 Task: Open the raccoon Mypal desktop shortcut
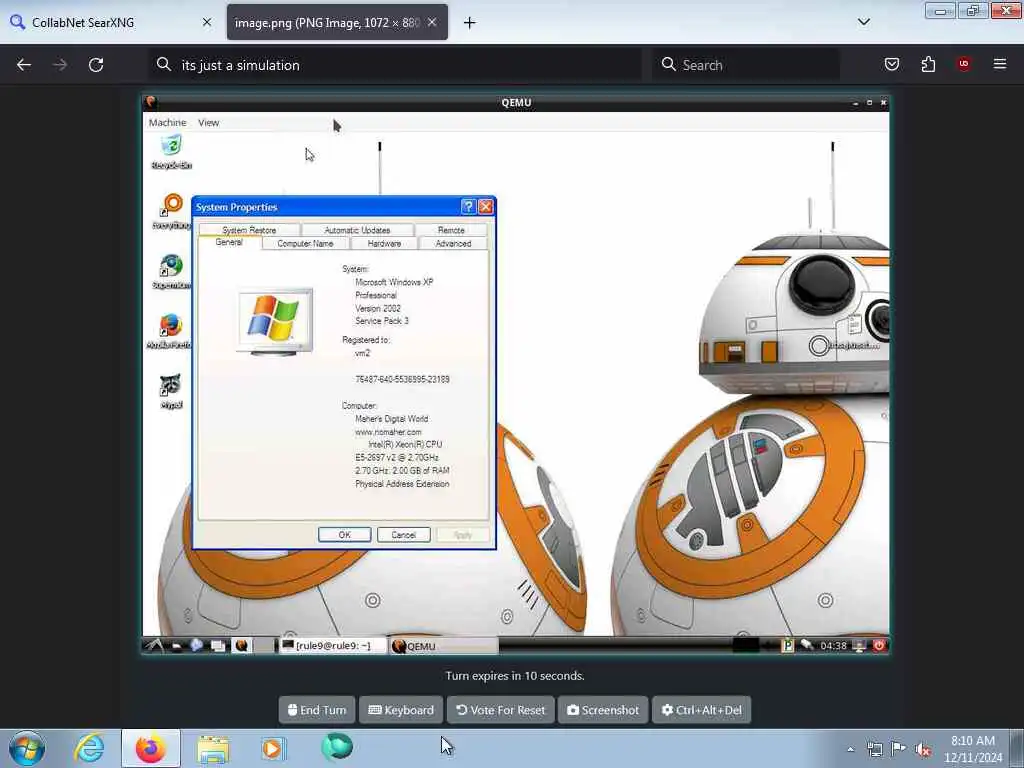(170, 391)
